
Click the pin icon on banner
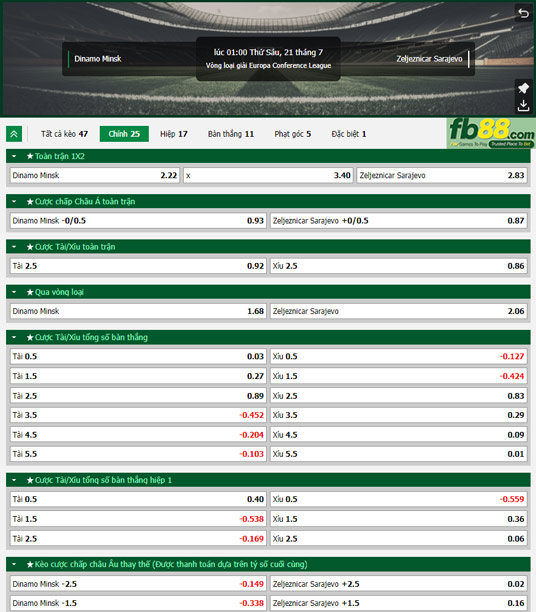tap(523, 88)
